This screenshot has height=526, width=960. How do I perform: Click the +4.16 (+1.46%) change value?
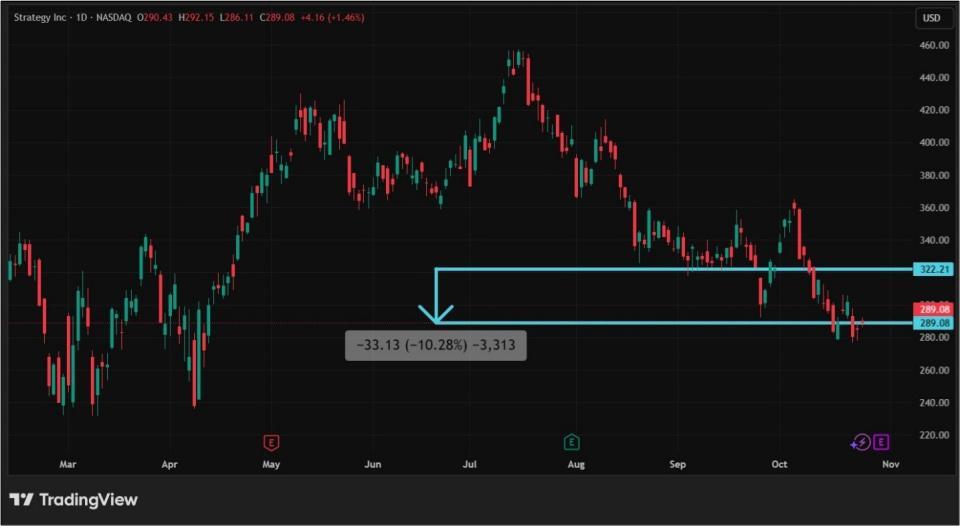338,18
